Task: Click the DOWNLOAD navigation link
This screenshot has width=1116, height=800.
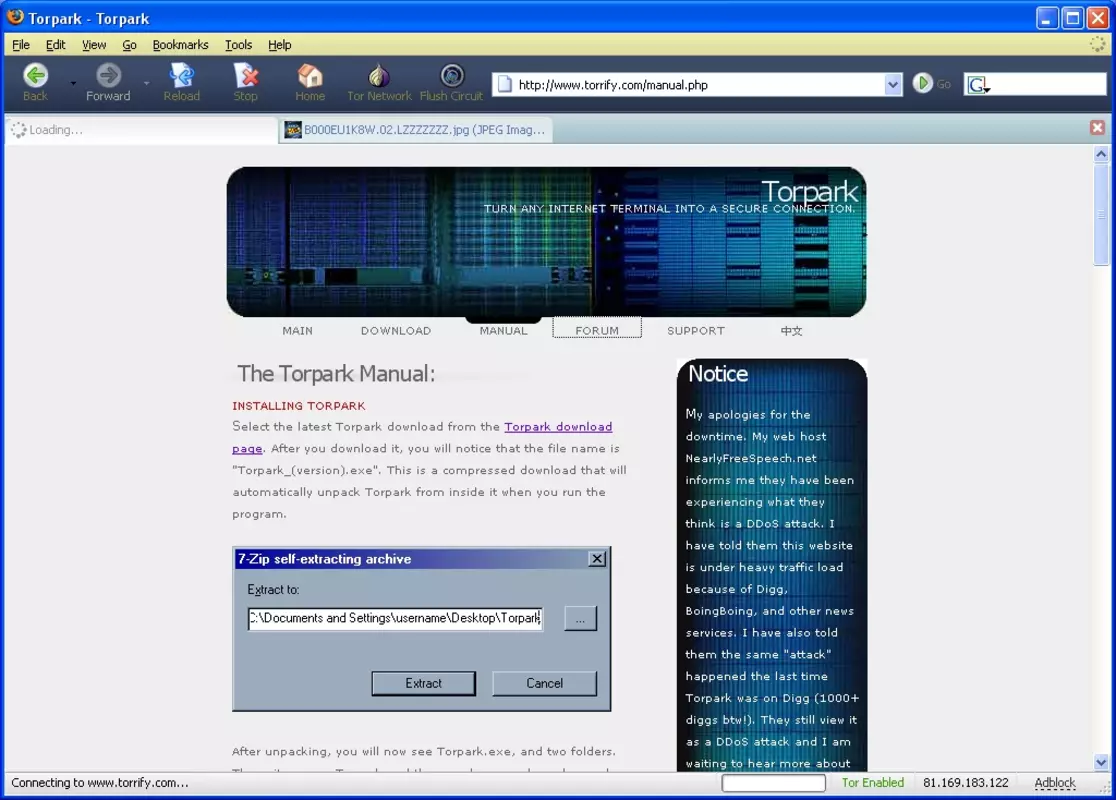Action: pyautogui.click(x=396, y=330)
